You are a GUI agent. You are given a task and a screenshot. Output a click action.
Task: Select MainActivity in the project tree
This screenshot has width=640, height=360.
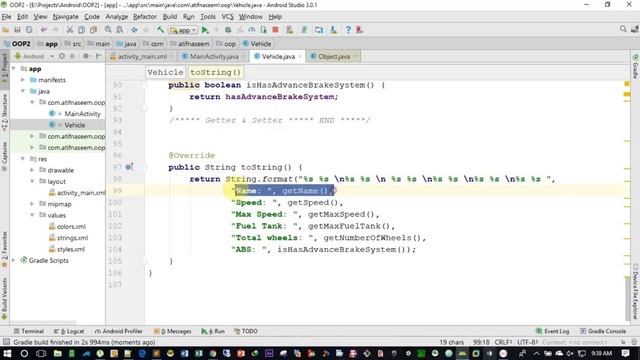pyautogui.click(x=82, y=113)
